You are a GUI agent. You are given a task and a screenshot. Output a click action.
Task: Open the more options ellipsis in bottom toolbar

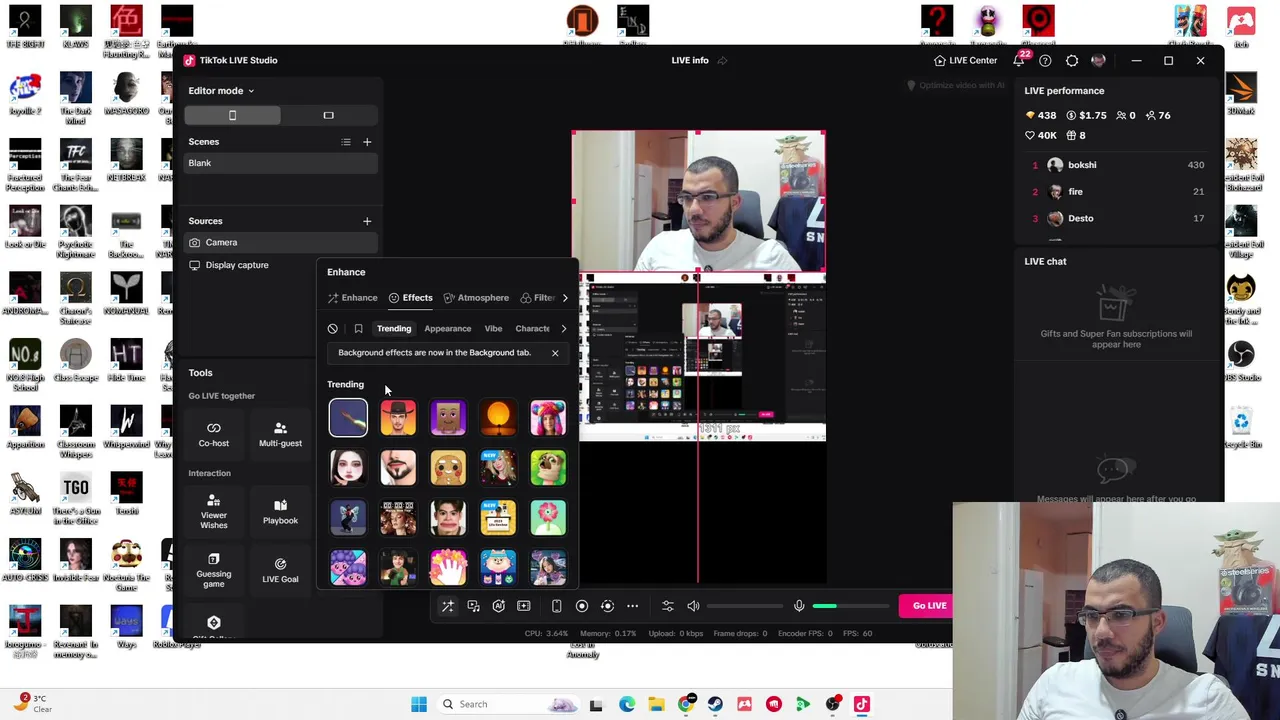632,606
